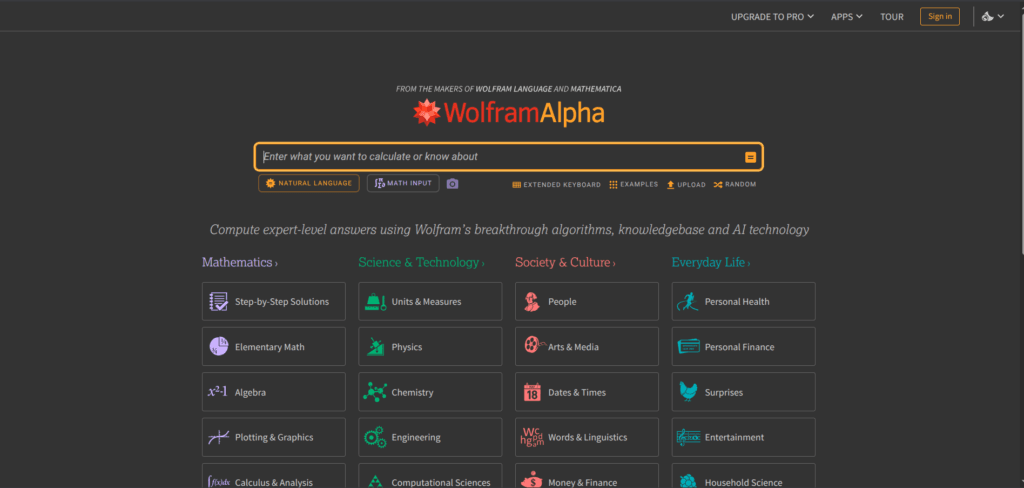The width and height of the screenshot is (1024, 488).
Task: Switch to Natural Language input mode
Action: coord(309,184)
